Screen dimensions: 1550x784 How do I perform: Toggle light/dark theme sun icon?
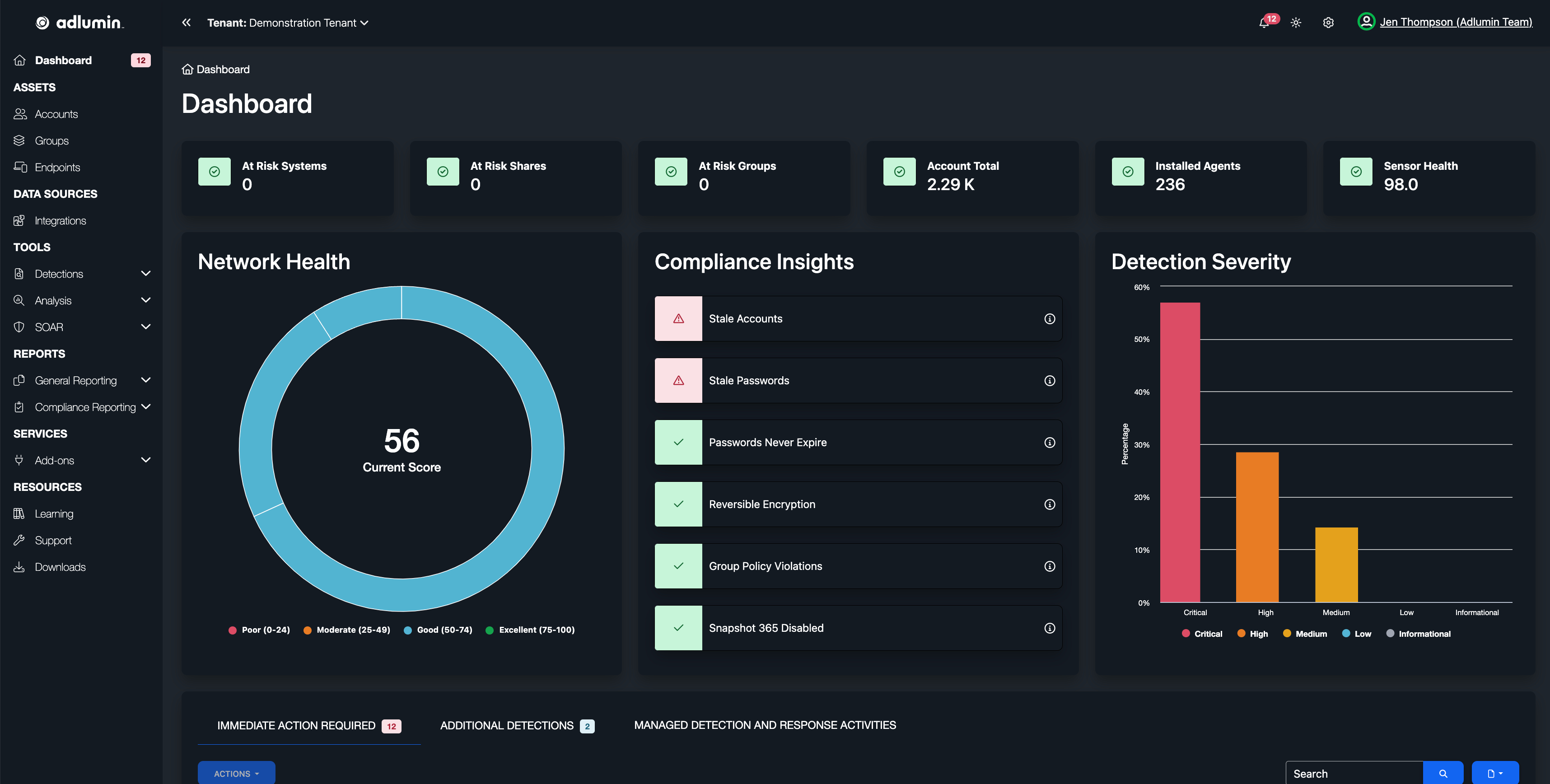pyautogui.click(x=1296, y=23)
